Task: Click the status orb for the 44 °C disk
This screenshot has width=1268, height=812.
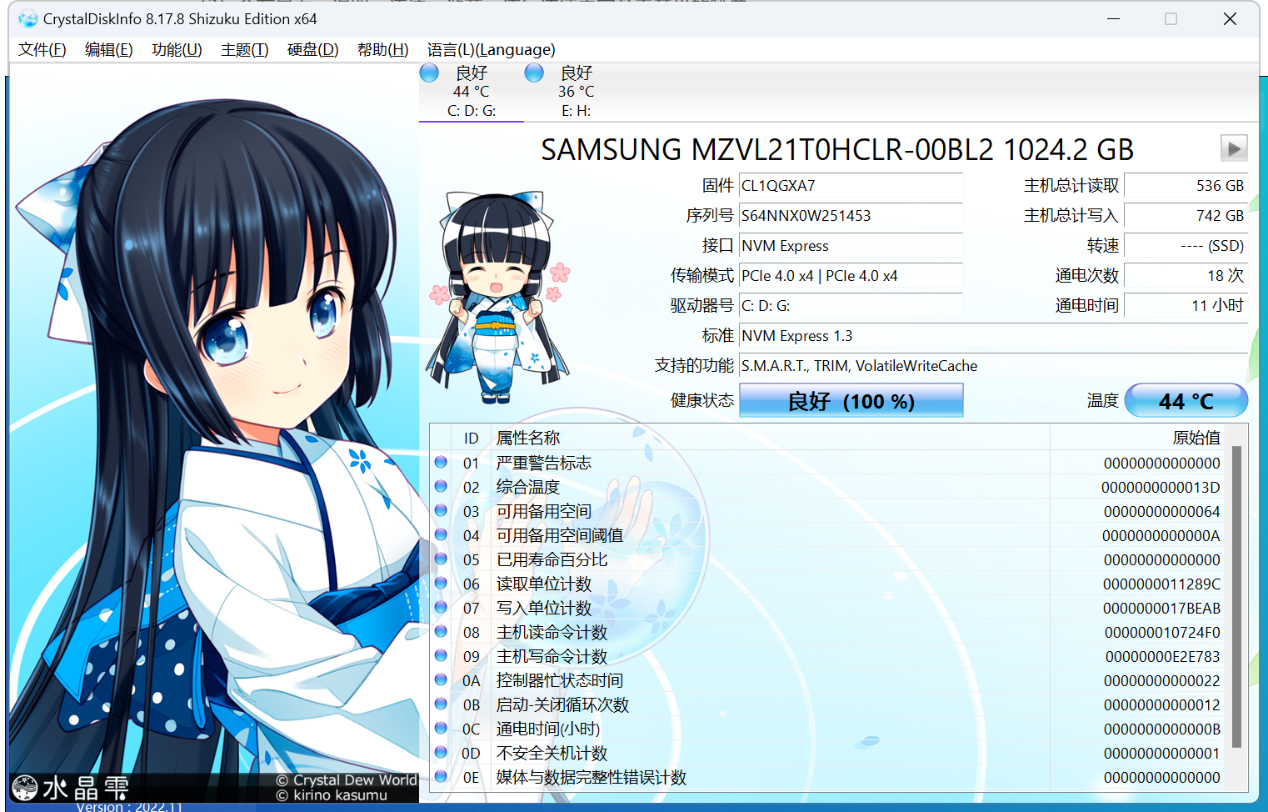Action: [430, 72]
